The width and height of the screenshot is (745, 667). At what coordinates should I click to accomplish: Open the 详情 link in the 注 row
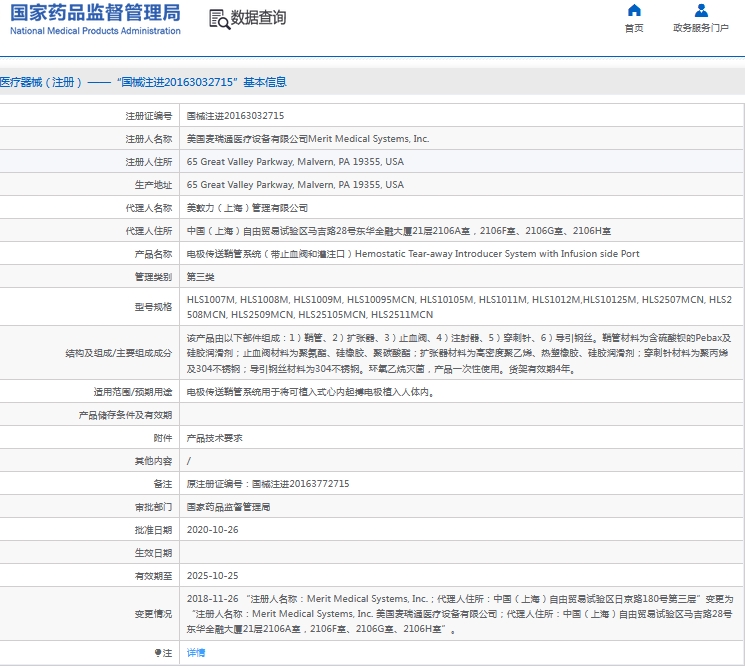(x=196, y=653)
